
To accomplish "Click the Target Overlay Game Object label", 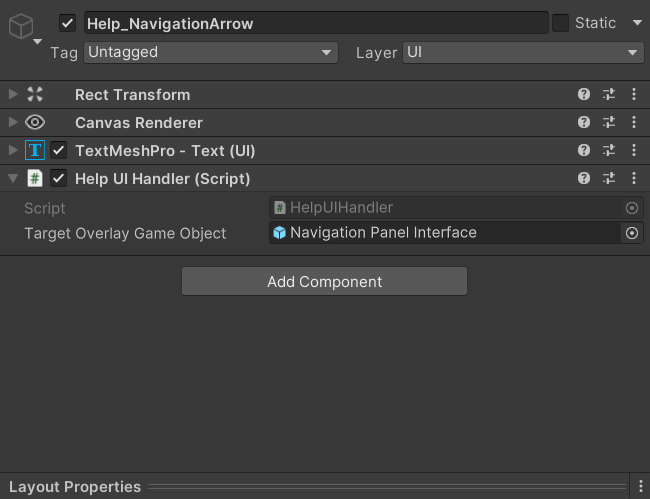I will [125, 233].
